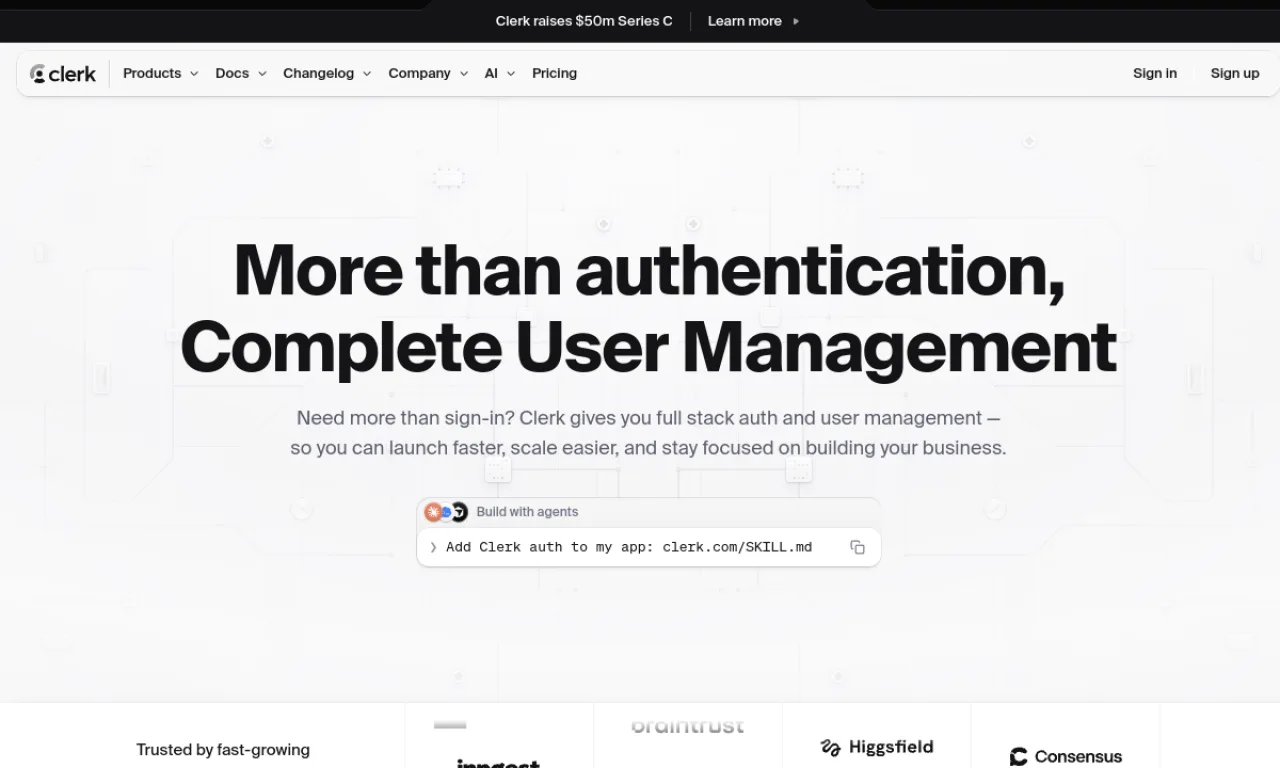Screen dimensions: 1280x768
Task: Click the orange starburst agent icon
Action: pyautogui.click(x=433, y=512)
